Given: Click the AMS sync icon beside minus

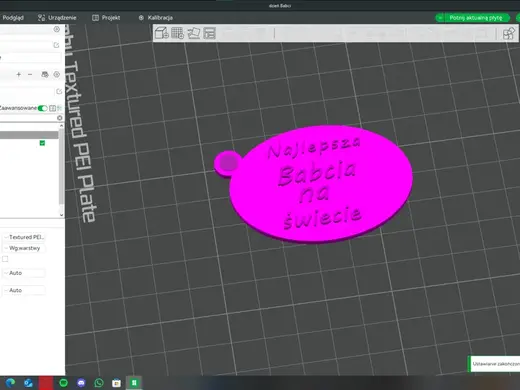Looking at the screenshot, I should click(44, 74).
